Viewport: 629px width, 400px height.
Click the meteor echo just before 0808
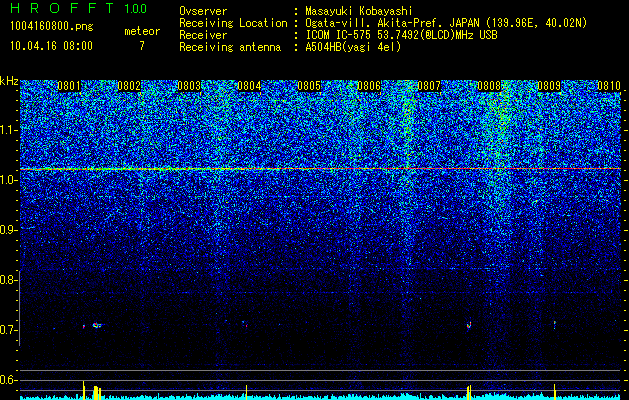(x=469, y=325)
